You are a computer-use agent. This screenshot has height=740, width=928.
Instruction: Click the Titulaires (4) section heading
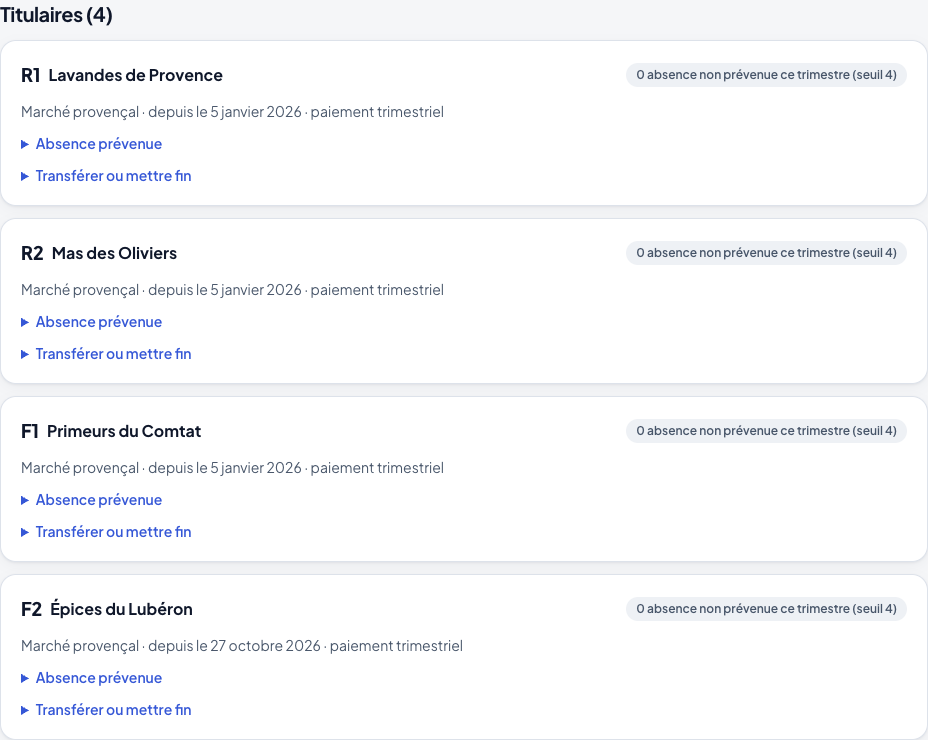(x=56, y=15)
